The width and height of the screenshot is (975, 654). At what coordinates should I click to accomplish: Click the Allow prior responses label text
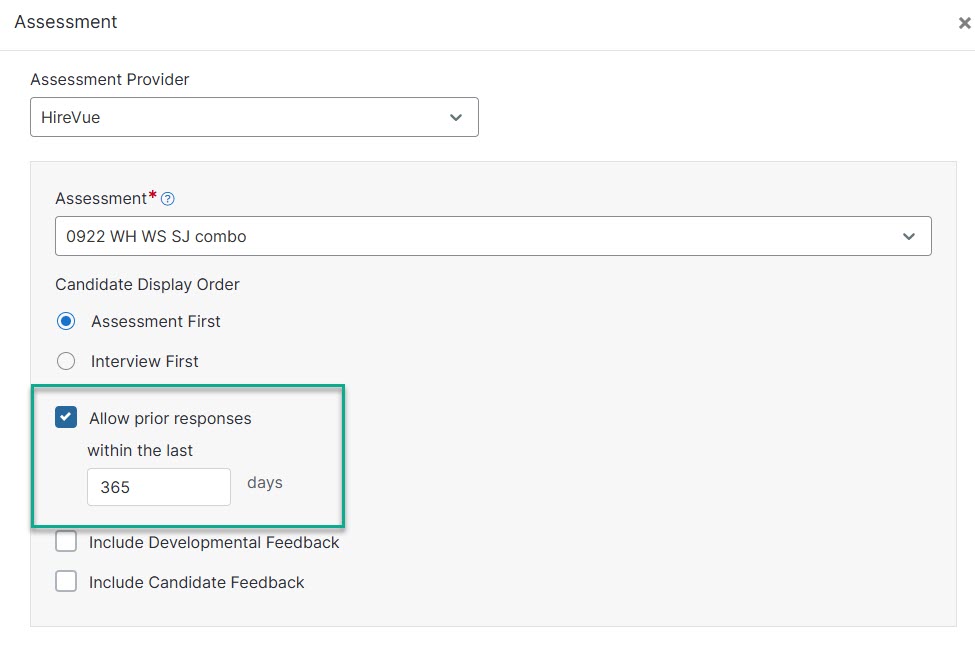tap(170, 418)
